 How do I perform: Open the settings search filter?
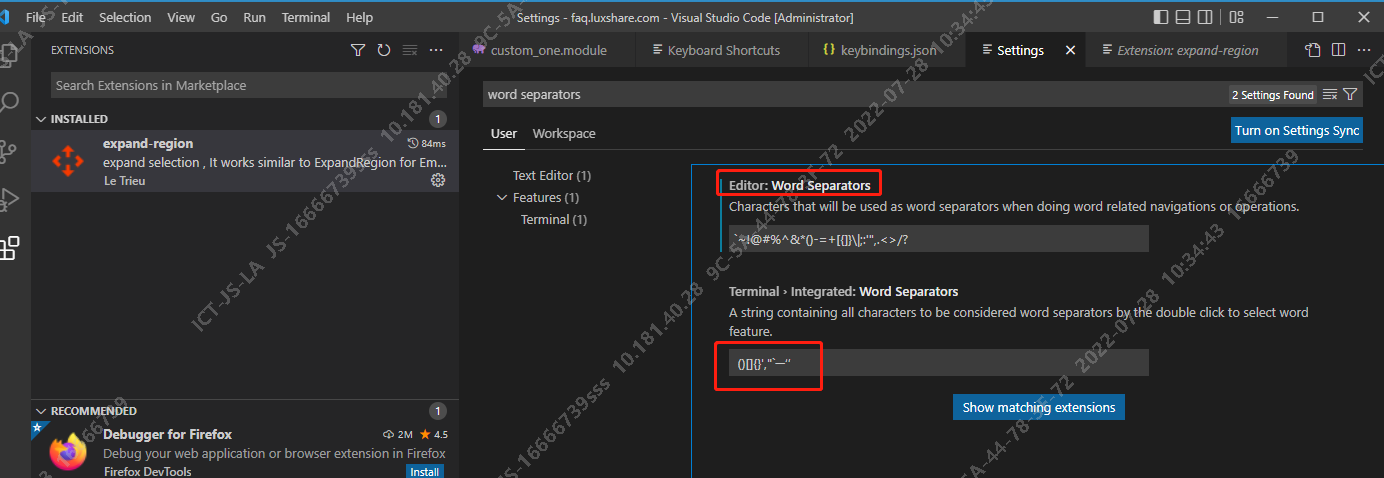pyautogui.click(x=1350, y=94)
